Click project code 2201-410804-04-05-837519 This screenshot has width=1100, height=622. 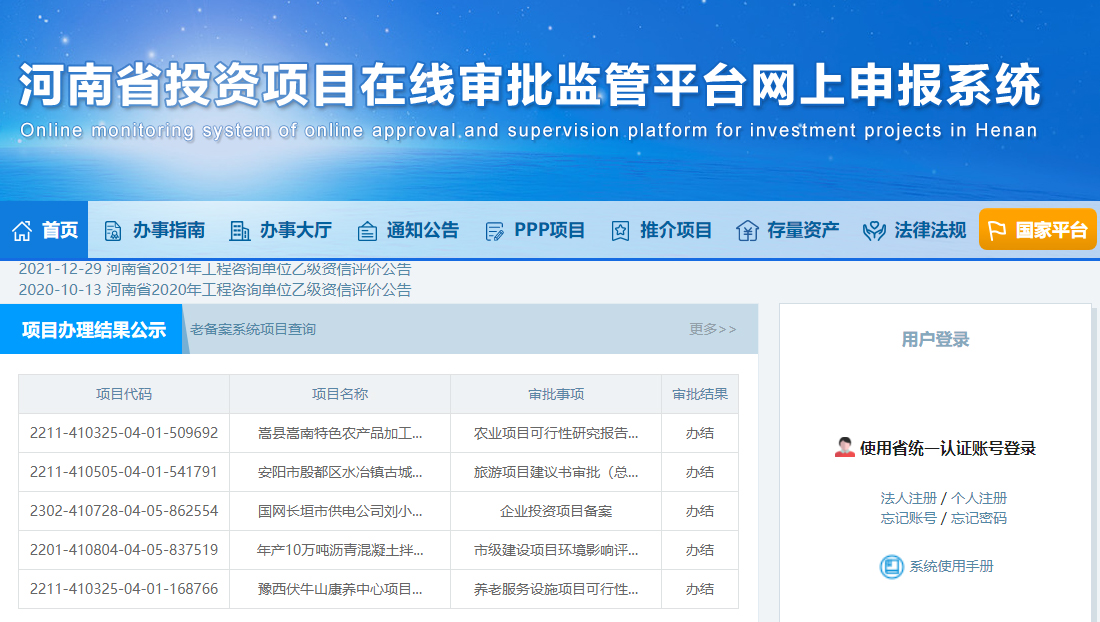point(123,550)
